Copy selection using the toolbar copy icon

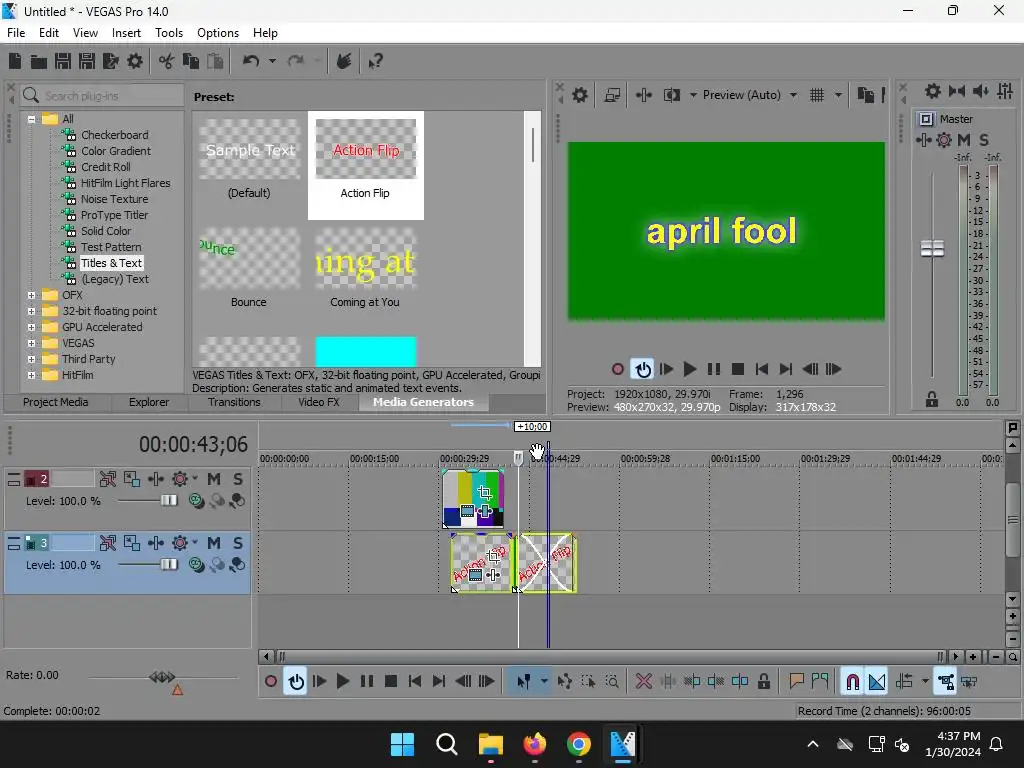click(x=191, y=61)
